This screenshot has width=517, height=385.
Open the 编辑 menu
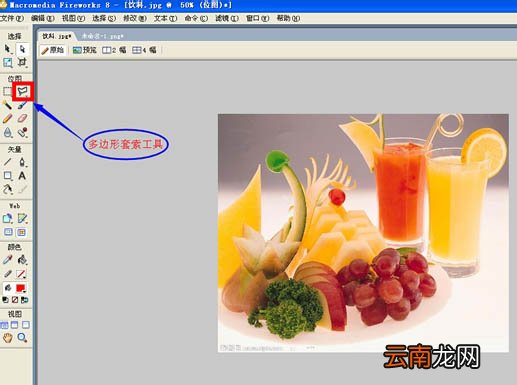click(43, 18)
